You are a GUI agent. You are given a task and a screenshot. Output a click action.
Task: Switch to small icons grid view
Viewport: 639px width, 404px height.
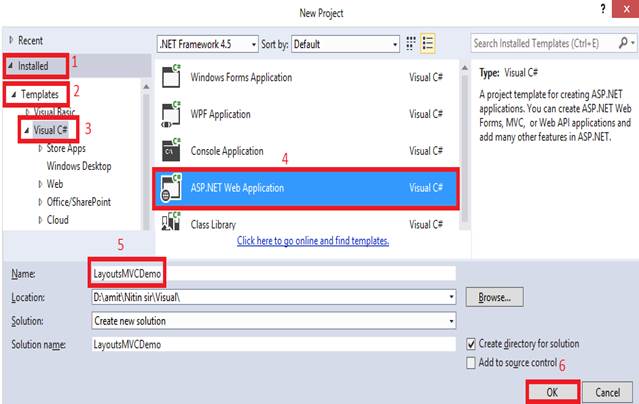pyautogui.click(x=411, y=43)
